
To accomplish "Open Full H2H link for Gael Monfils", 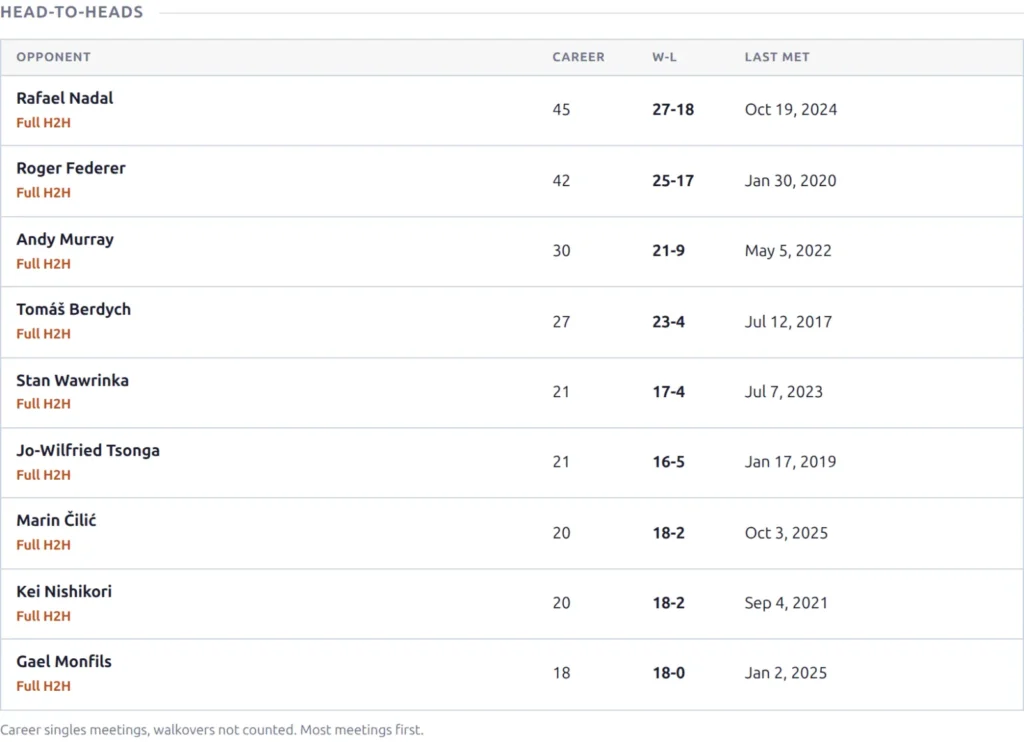I will click(x=43, y=686).
